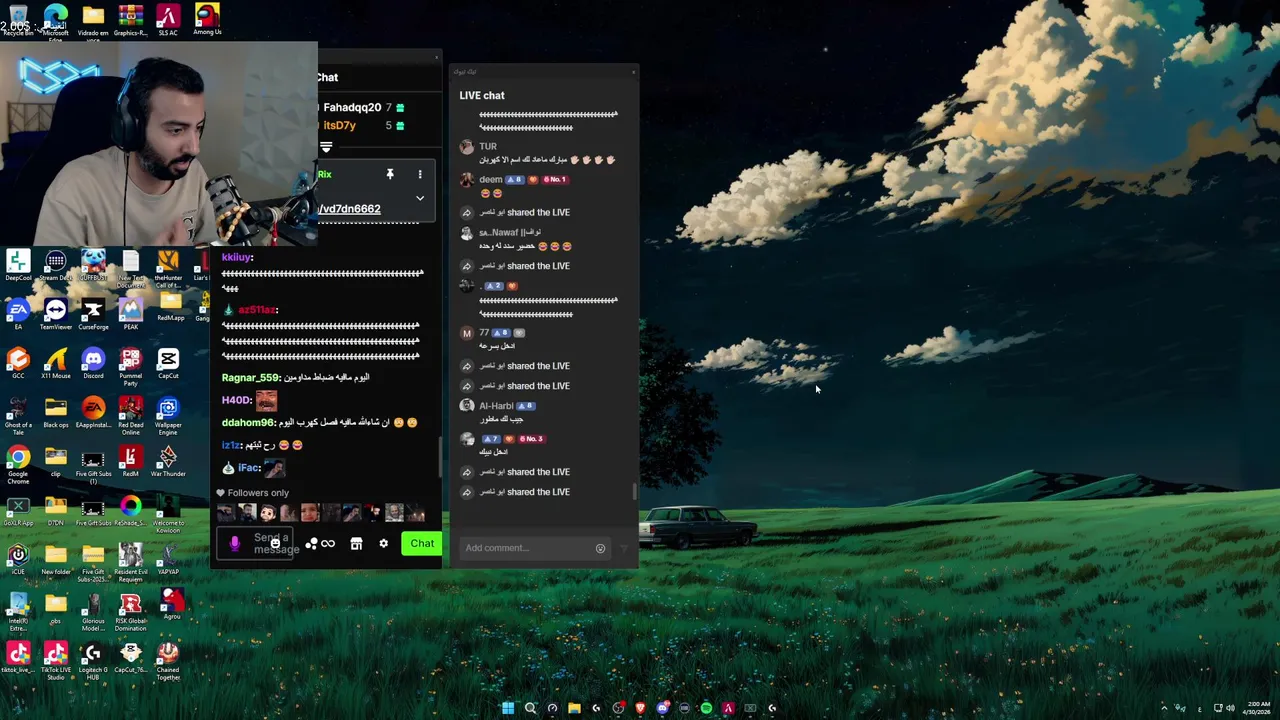Open Wallpaper Engine shortcut

pos(168,415)
